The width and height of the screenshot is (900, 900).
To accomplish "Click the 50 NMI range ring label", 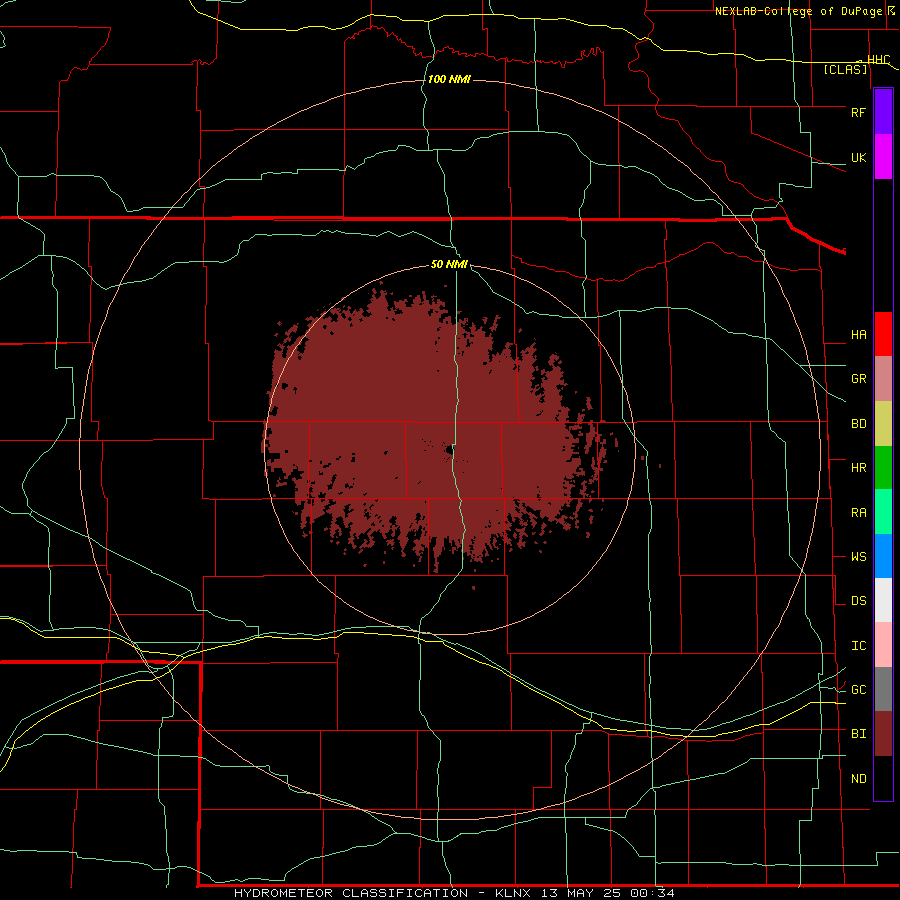I will pos(449,265).
